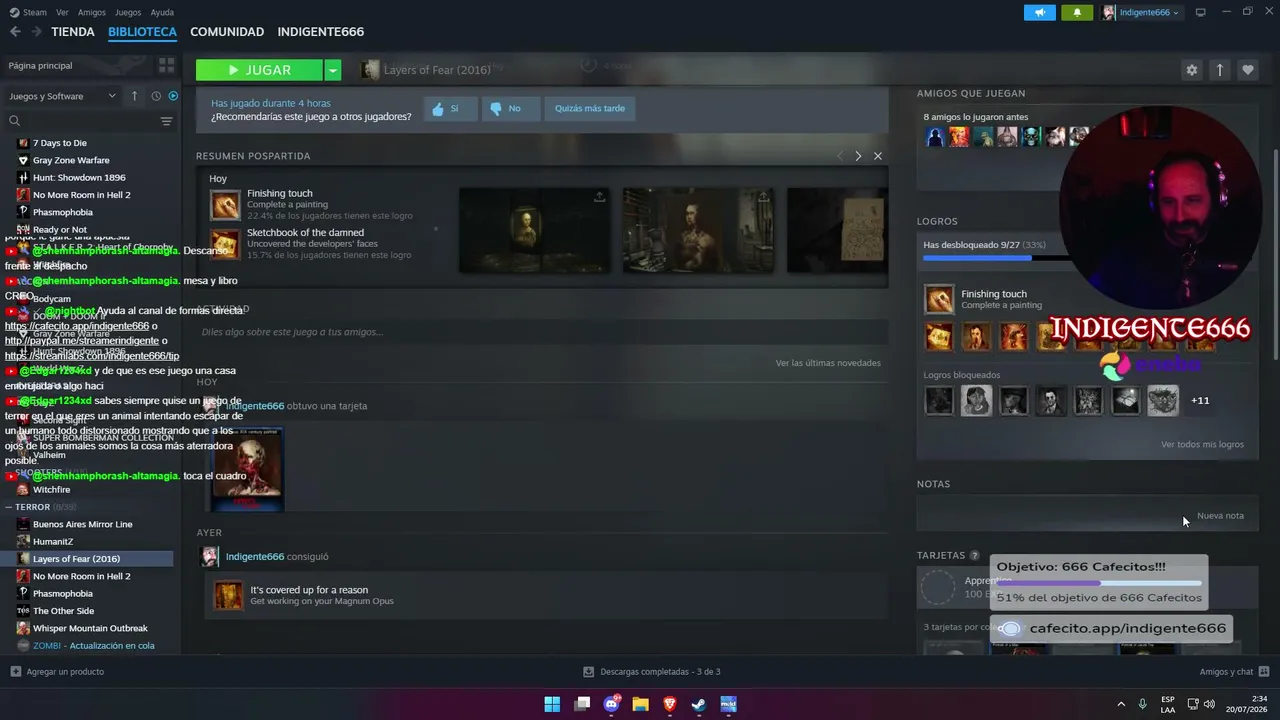Image resolution: width=1280 pixels, height=720 pixels.
Task: Open the Ver menu
Action: coord(63,12)
